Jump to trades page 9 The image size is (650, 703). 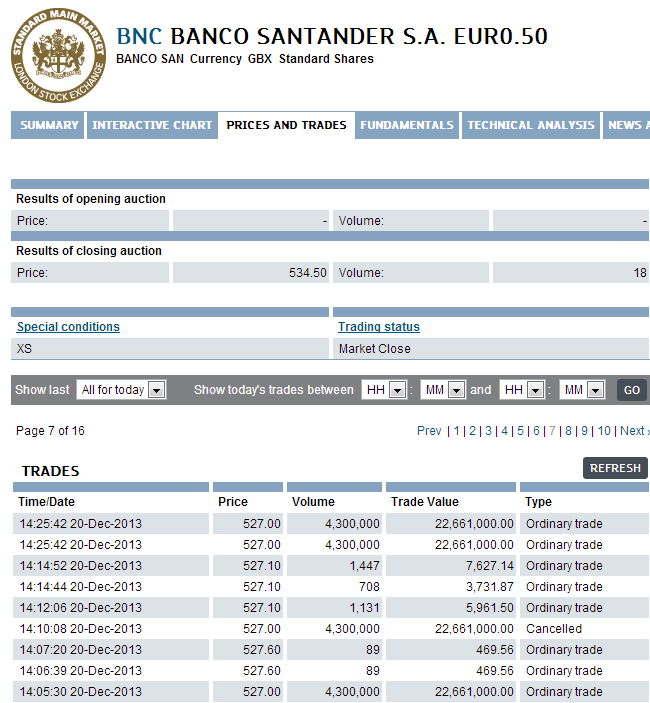click(585, 431)
